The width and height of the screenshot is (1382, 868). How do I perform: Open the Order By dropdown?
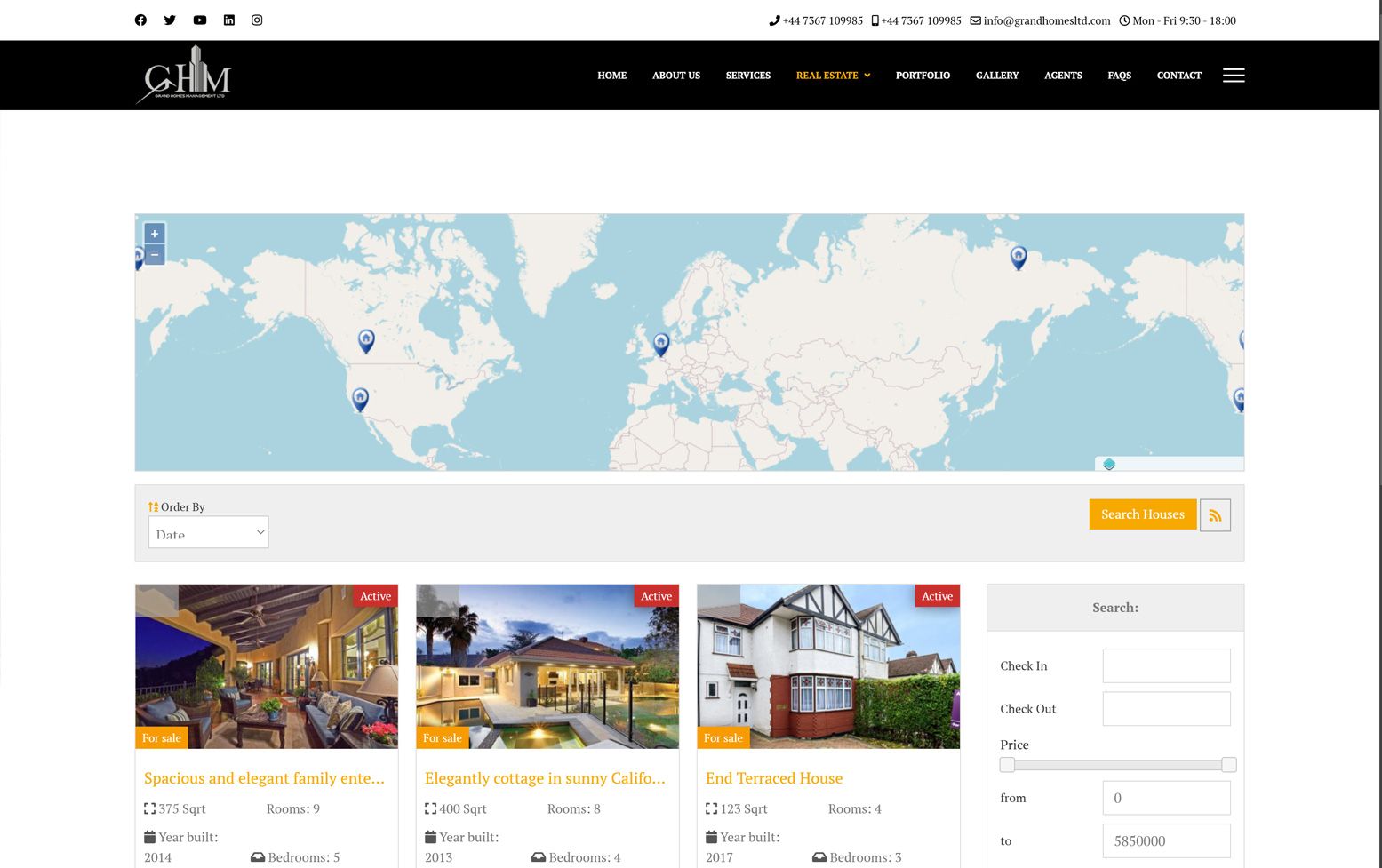(208, 532)
